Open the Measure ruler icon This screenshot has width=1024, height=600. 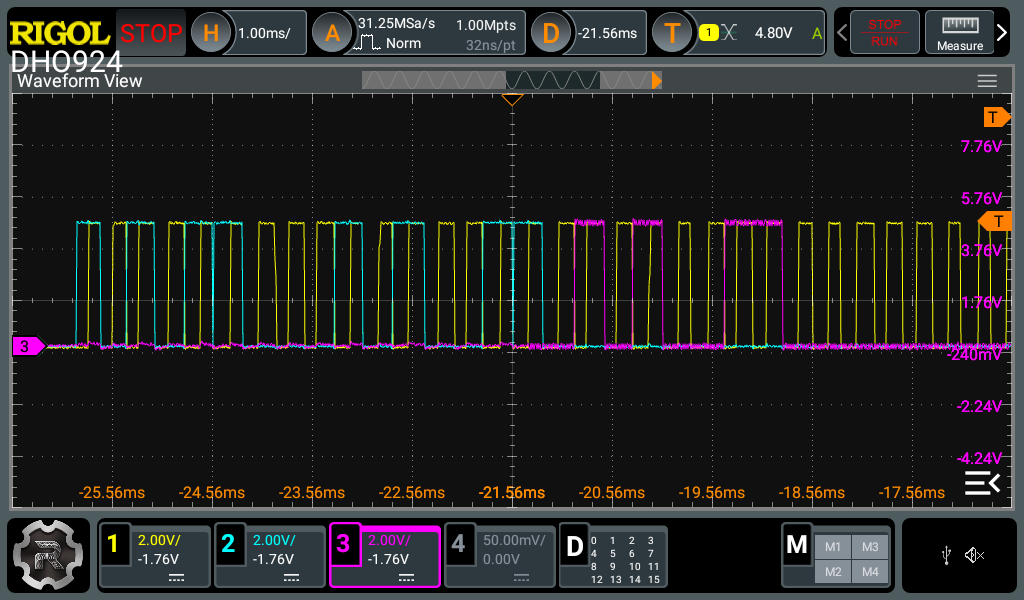(959, 33)
